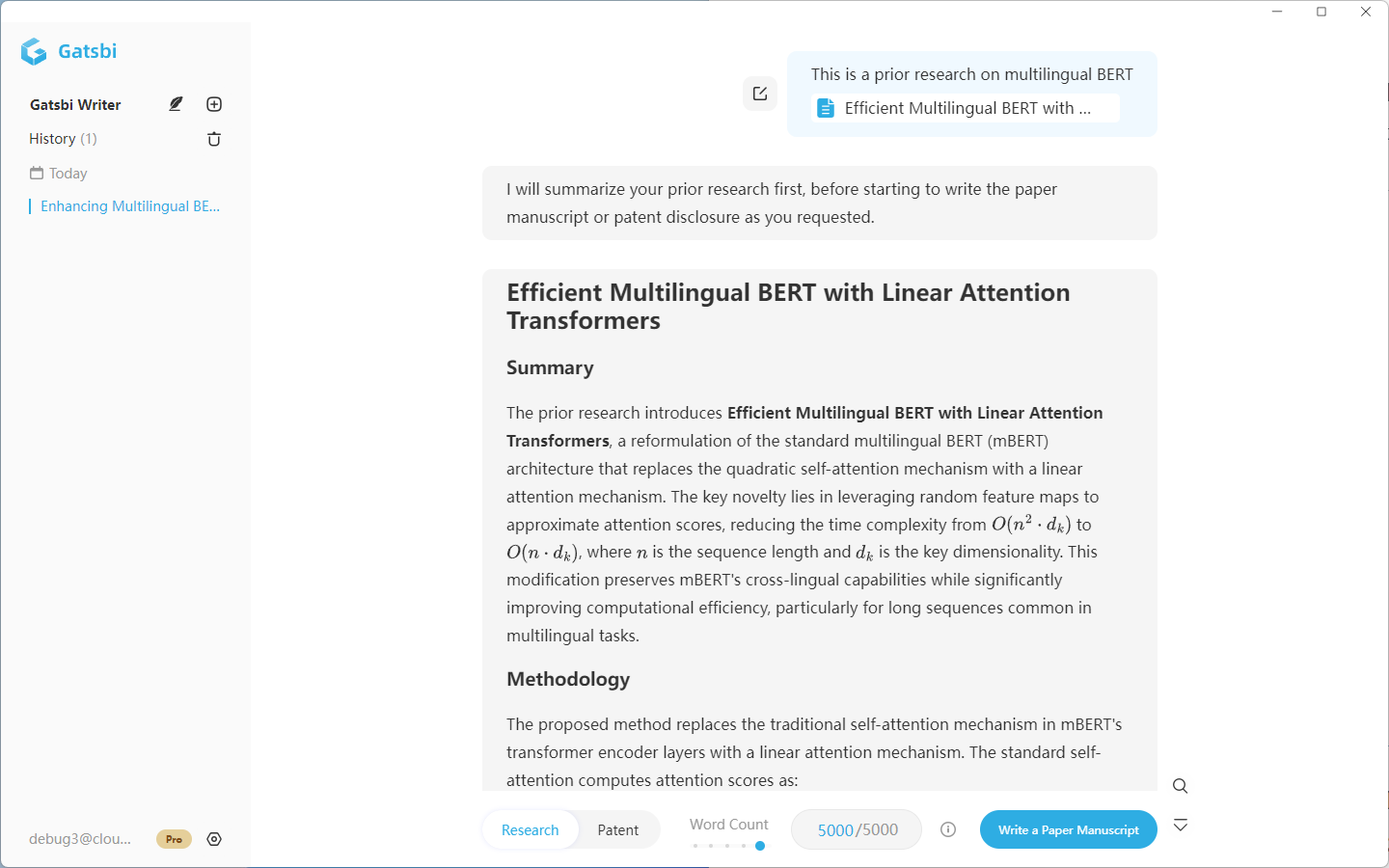Image resolution: width=1389 pixels, height=868 pixels.
Task: Click the Today calendar icon
Action: pos(37,173)
